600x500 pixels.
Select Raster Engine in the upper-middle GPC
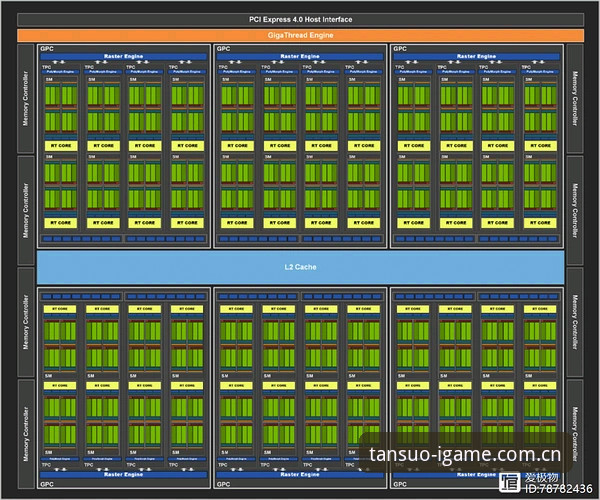(300, 56)
